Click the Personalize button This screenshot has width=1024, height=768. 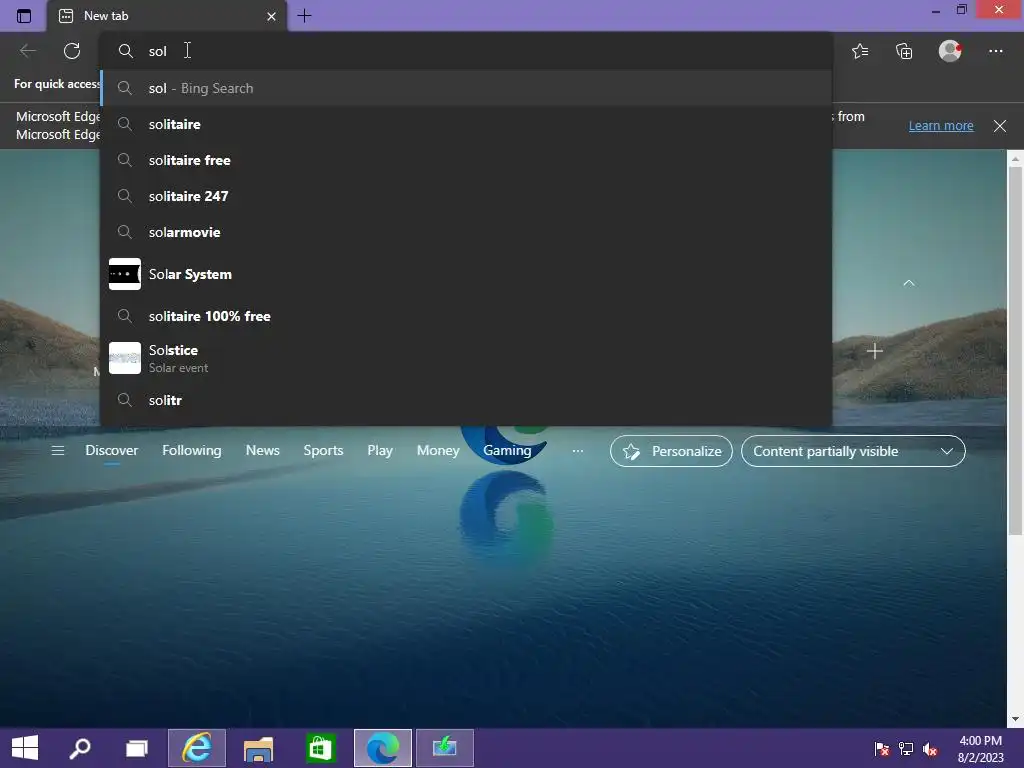click(x=671, y=451)
